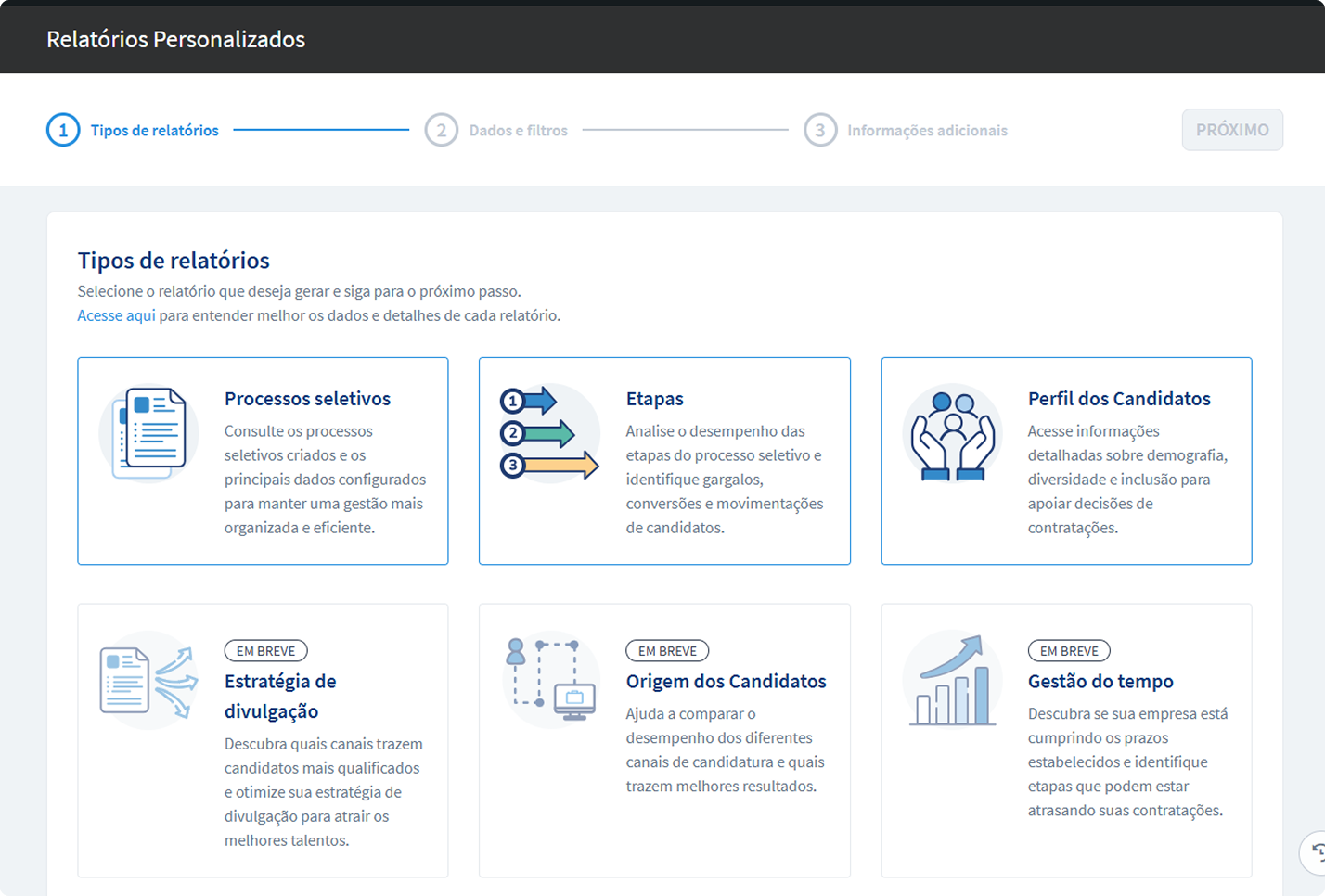Screen dimensions: 1325x896
Task: Click the Estratégia de divulgação arrows icon
Action: point(149,682)
